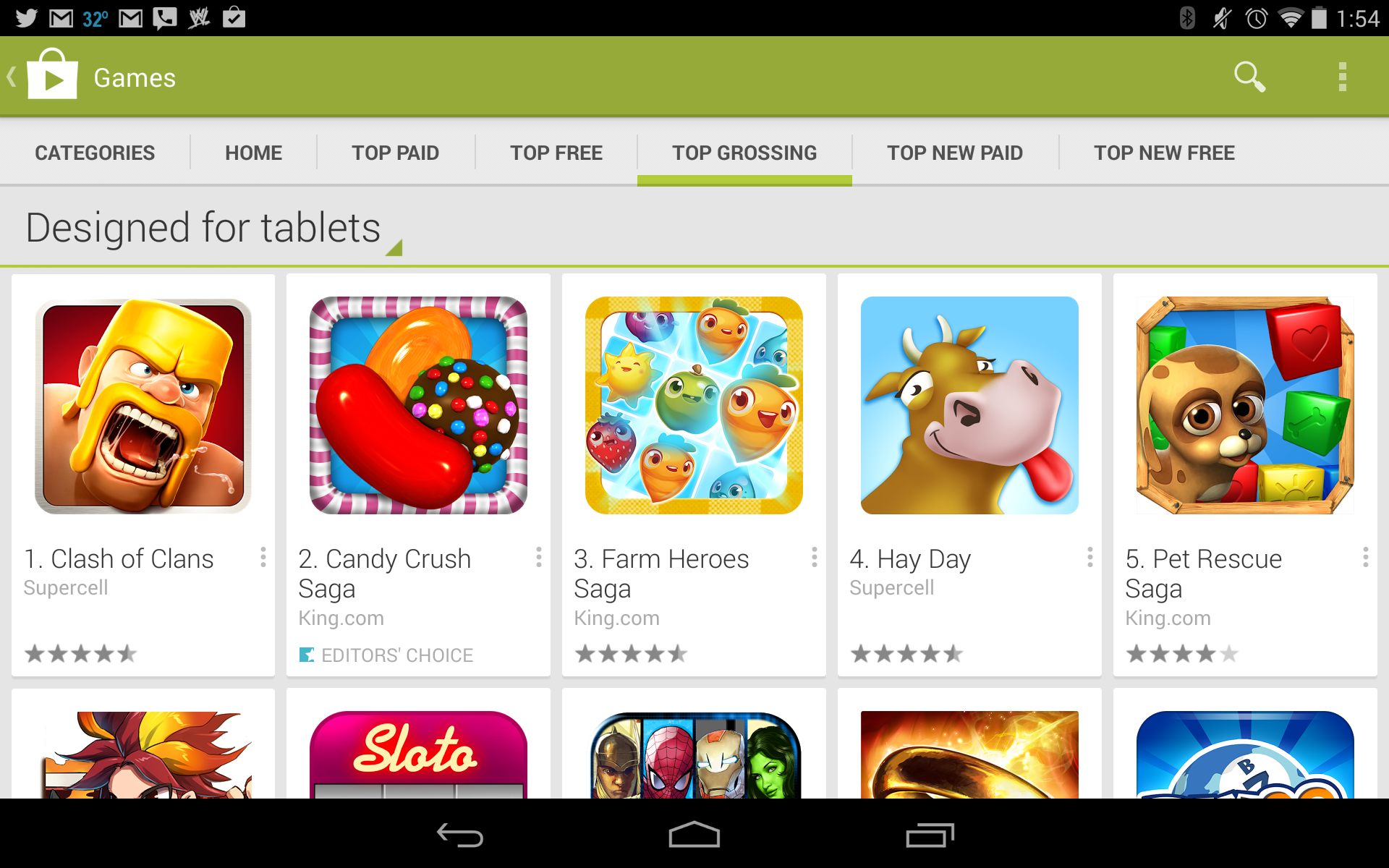This screenshot has height=868, width=1389.
Task: Tap Android back navigation button
Action: (460, 835)
